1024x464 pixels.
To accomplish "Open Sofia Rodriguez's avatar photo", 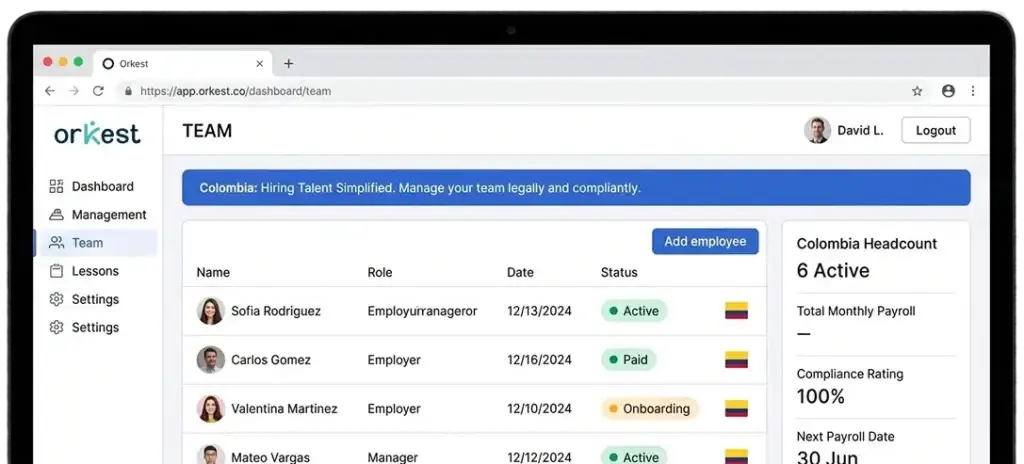I will (x=211, y=311).
